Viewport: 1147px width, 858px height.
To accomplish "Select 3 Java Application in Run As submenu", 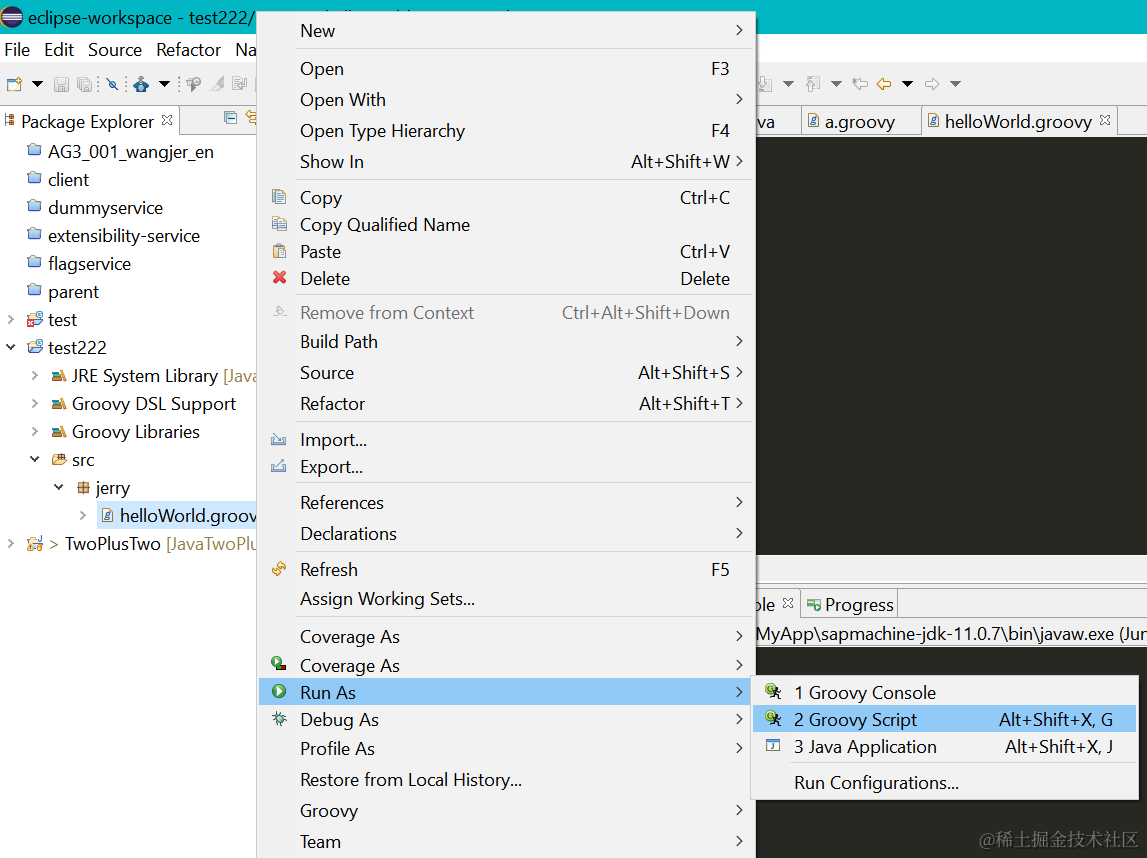I will (x=944, y=747).
